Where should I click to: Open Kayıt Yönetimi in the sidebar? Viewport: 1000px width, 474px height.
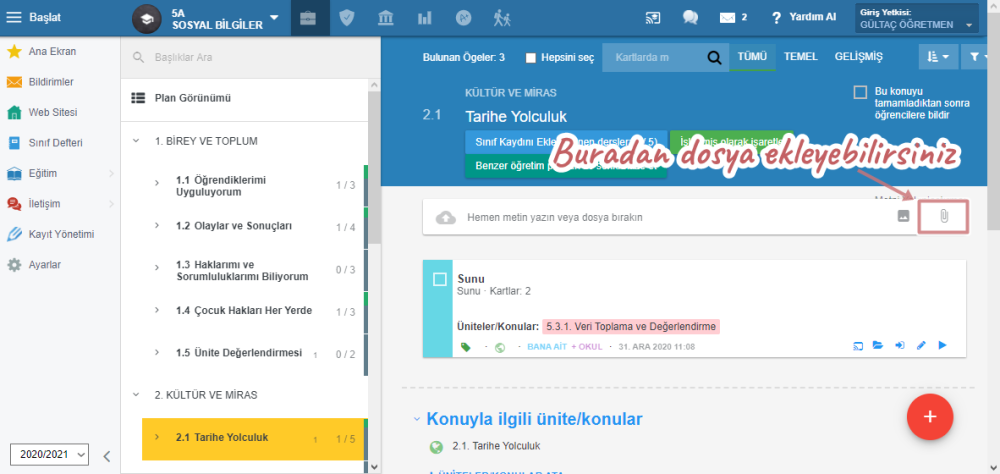(x=61, y=234)
